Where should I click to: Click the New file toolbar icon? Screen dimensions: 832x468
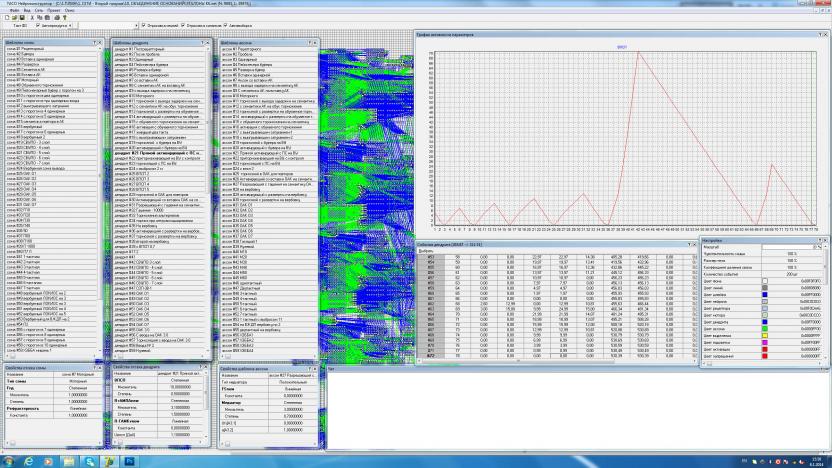[5, 17]
